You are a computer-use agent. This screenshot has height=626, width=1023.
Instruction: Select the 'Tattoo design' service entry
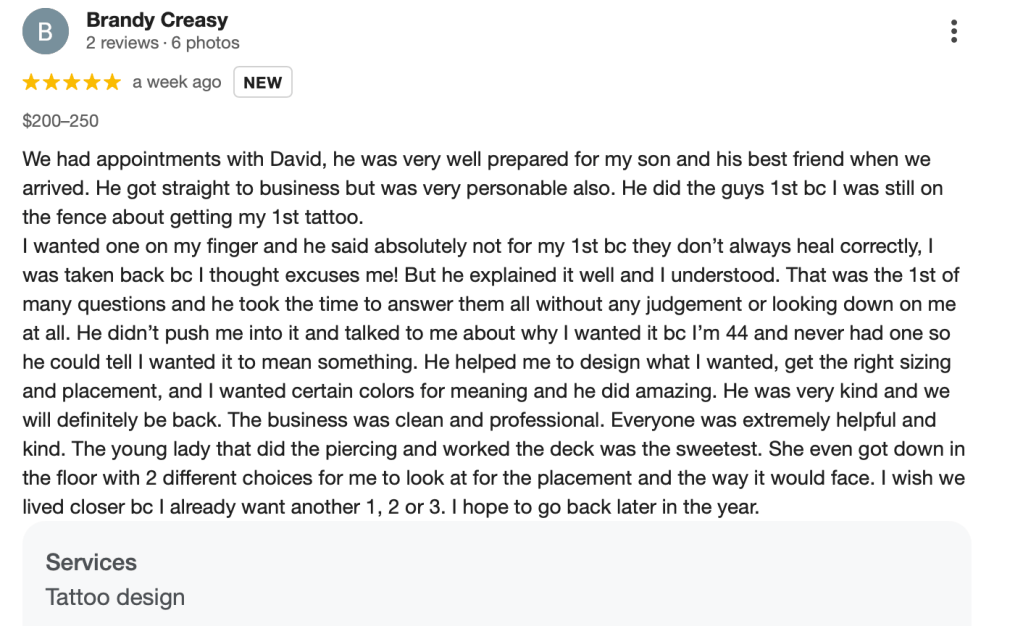[x=115, y=597]
